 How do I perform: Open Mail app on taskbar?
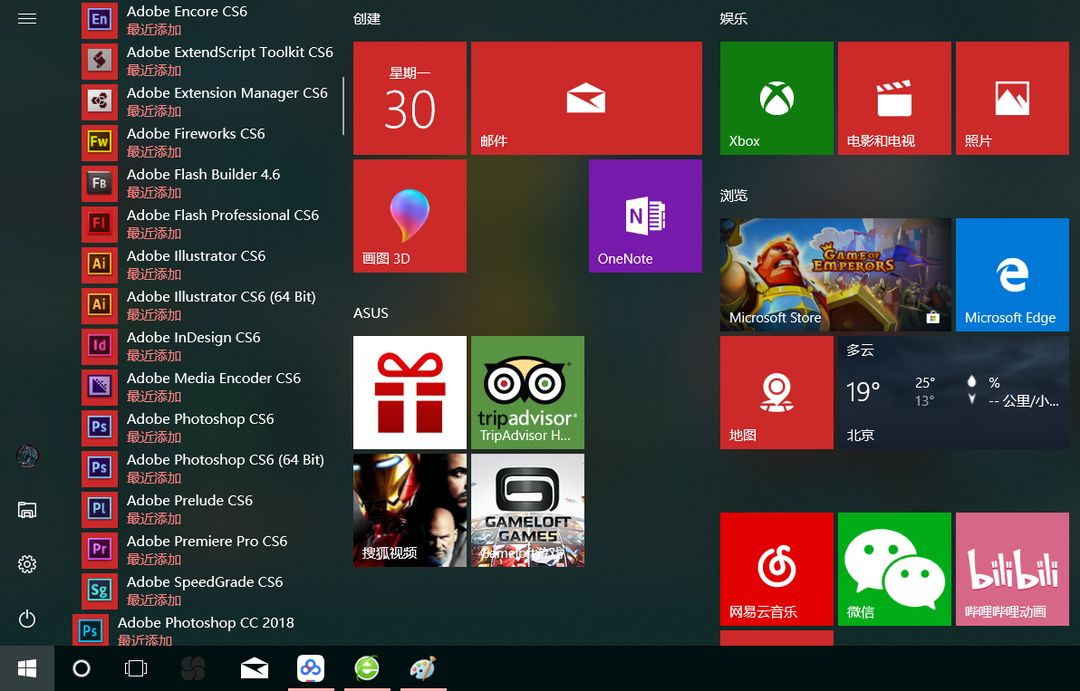click(254, 668)
